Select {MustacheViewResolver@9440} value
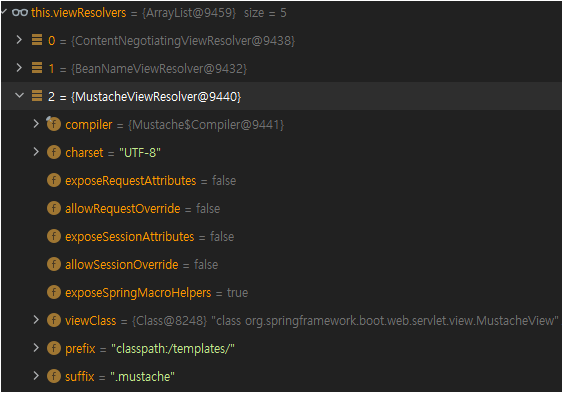 (156, 97)
